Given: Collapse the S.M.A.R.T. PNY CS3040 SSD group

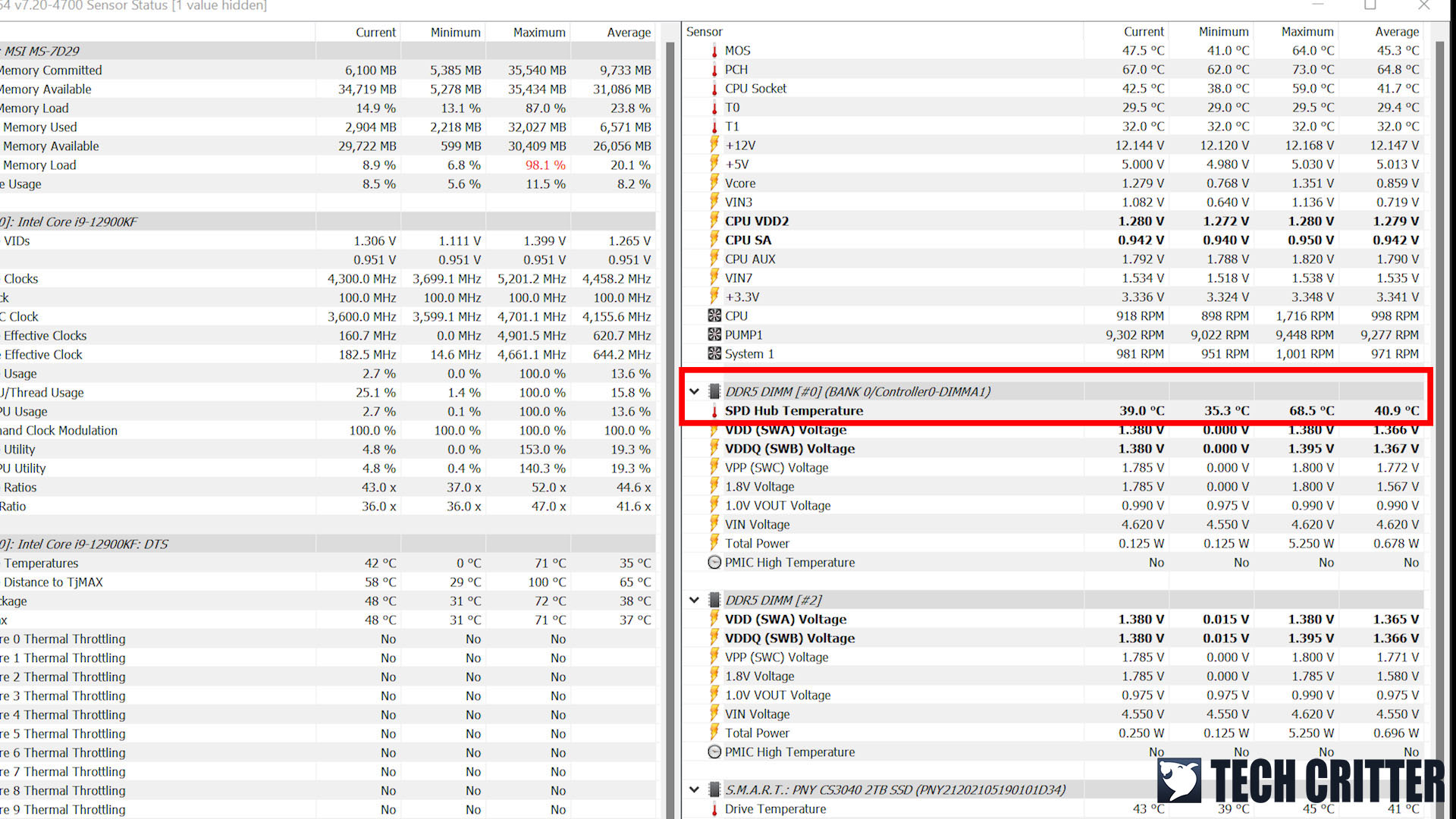Looking at the screenshot, I should point(694,789).
